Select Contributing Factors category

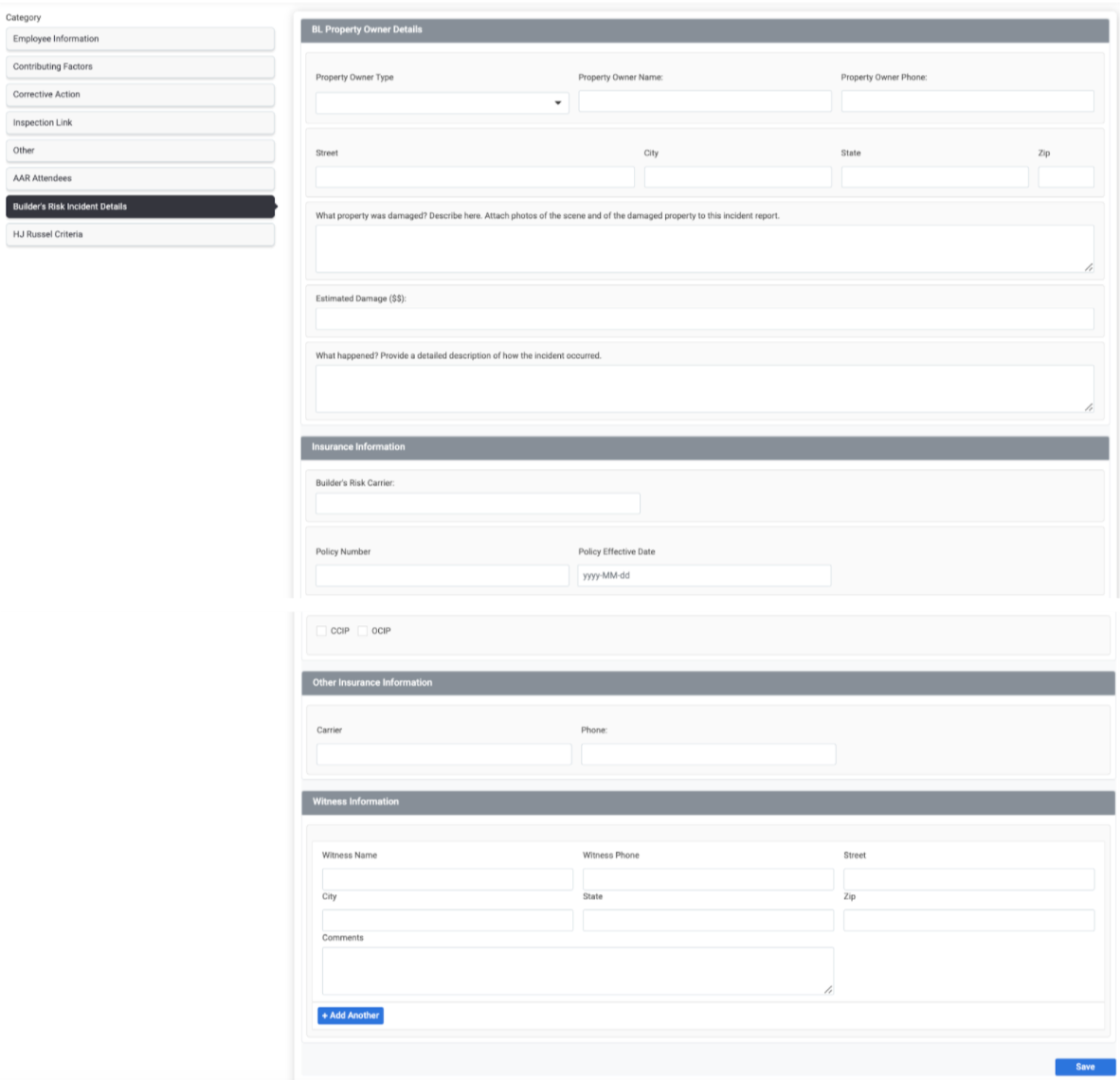tap(140, 66)
